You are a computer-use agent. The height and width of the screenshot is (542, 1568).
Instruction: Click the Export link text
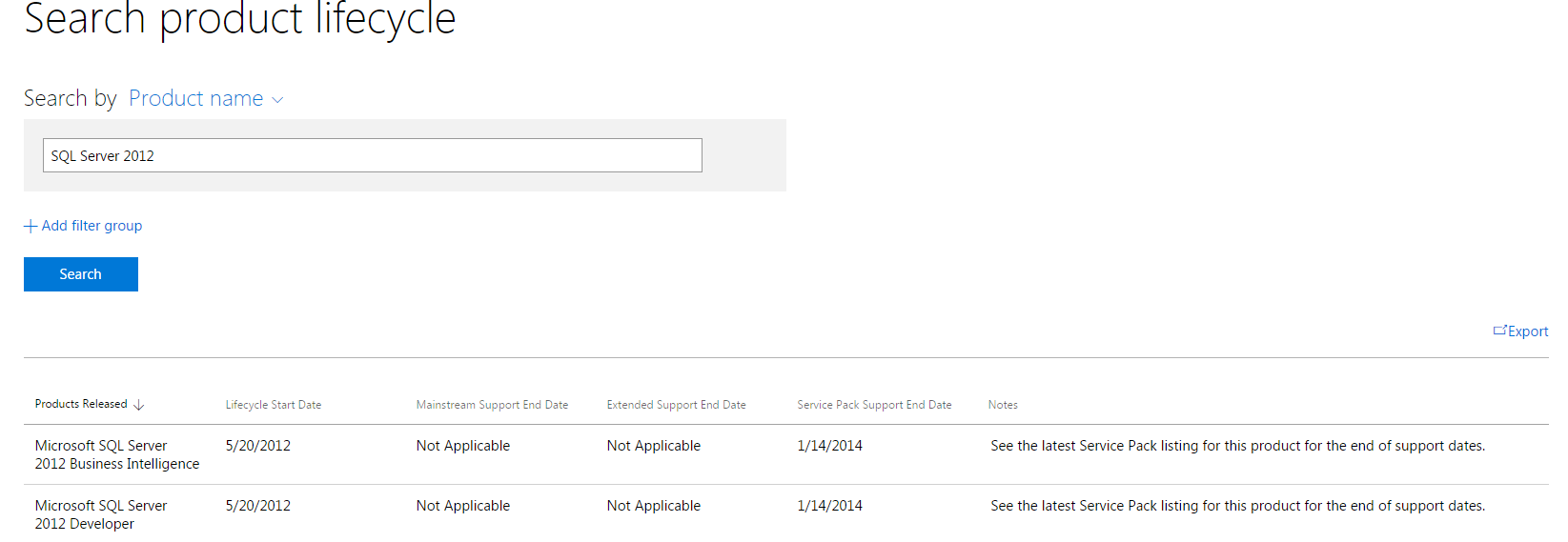(x=1528, y=331)
